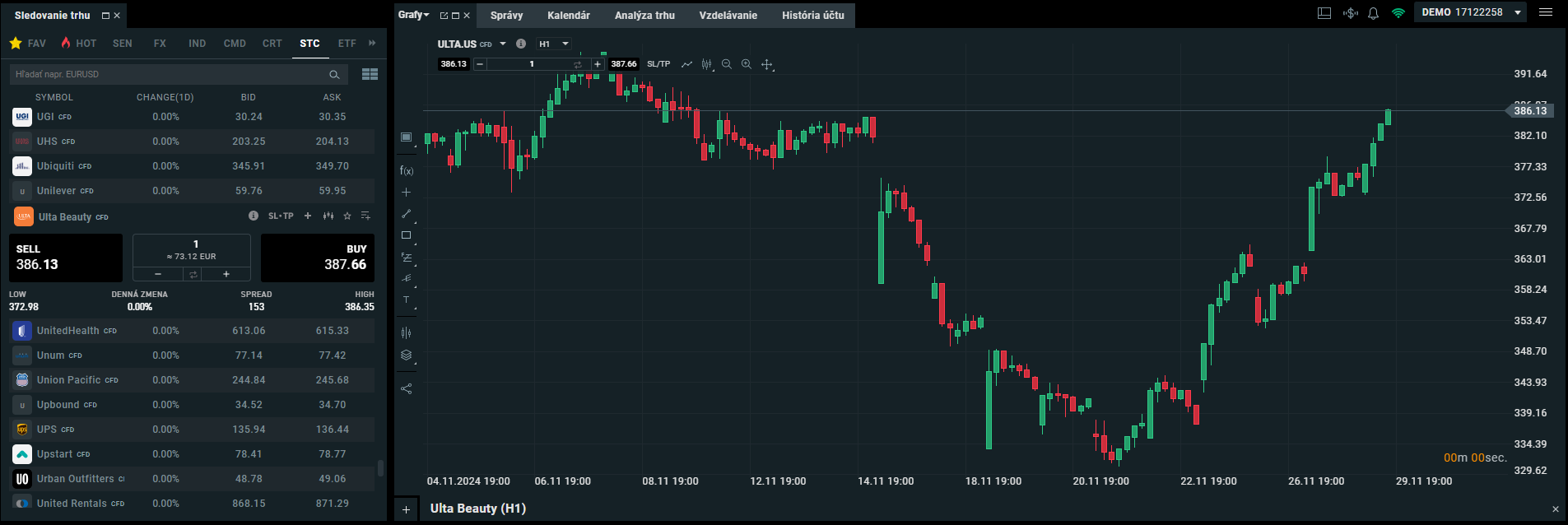The image size is (1568, 525).
Task: Click the share chart icon
Action: pos(406,388)
